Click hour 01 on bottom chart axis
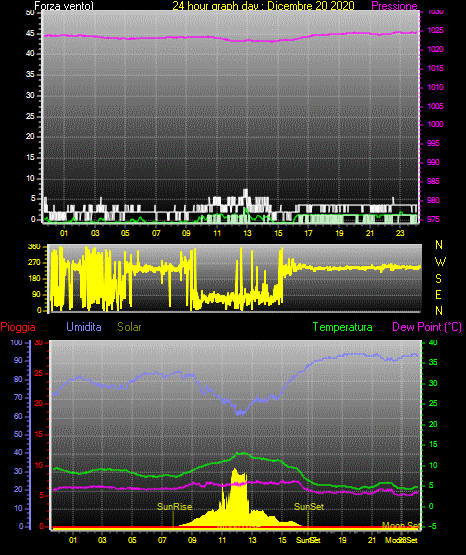The image size is (466, 555). 73,540
